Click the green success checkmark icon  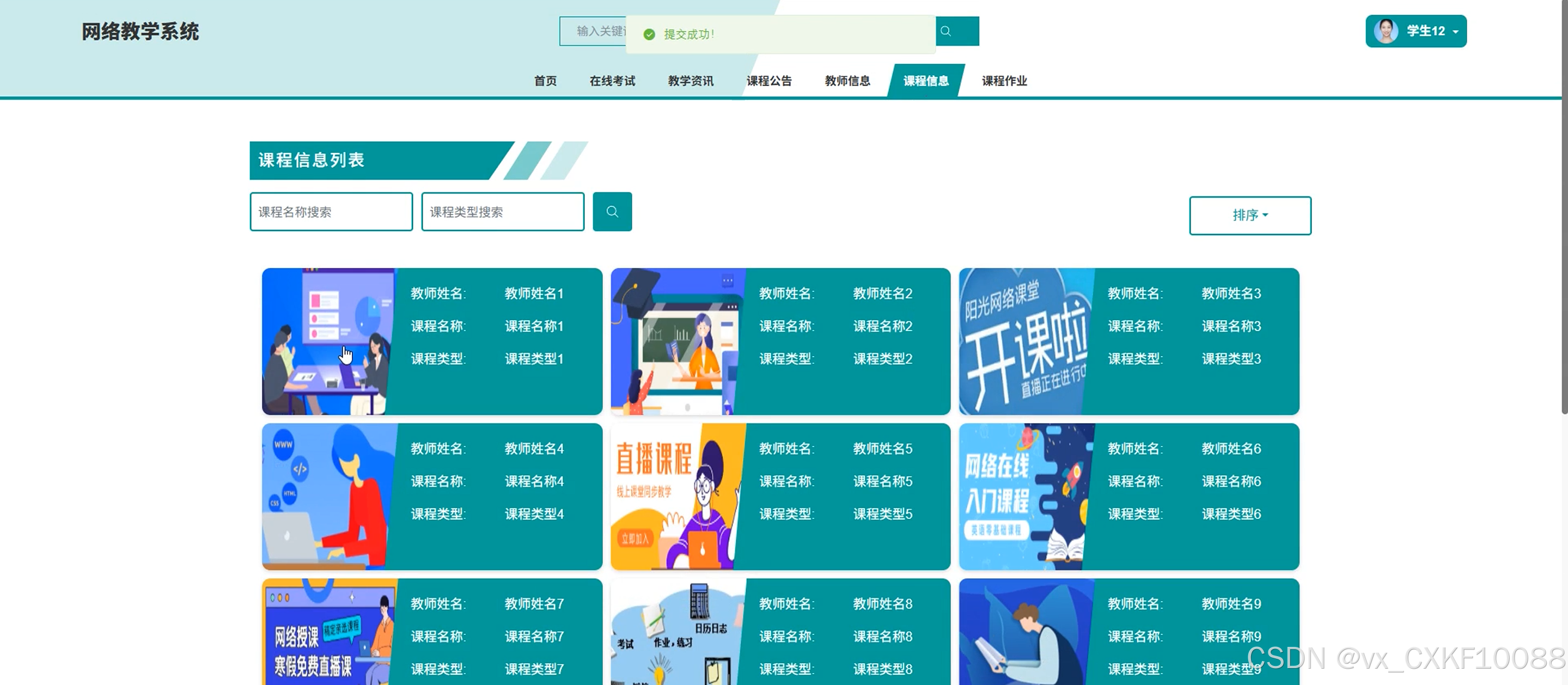[x=649, y=35]
